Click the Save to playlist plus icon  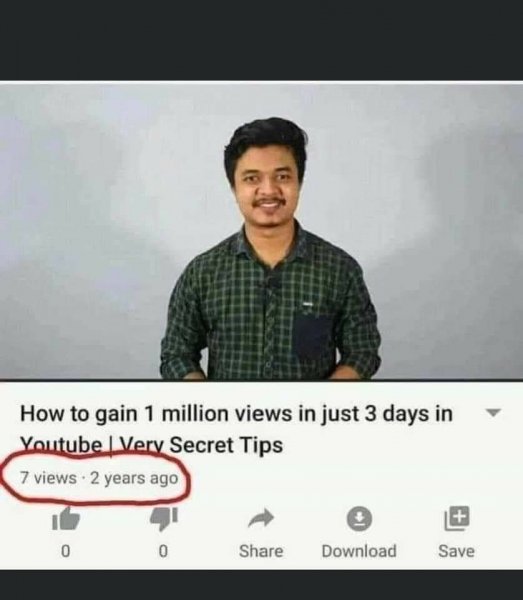(456, 518)
